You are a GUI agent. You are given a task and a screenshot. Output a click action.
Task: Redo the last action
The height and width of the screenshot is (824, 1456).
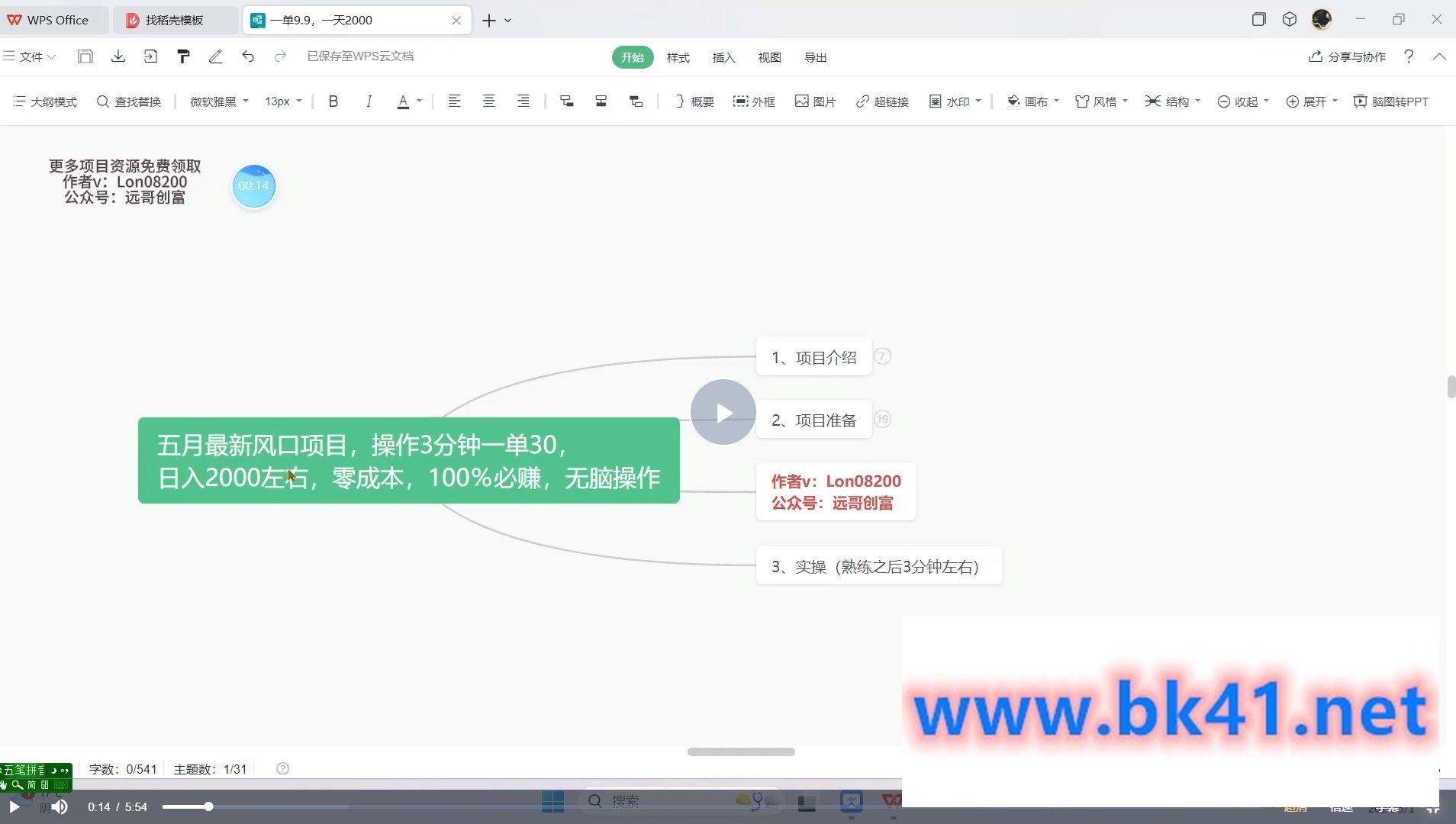tap(280, 56)
